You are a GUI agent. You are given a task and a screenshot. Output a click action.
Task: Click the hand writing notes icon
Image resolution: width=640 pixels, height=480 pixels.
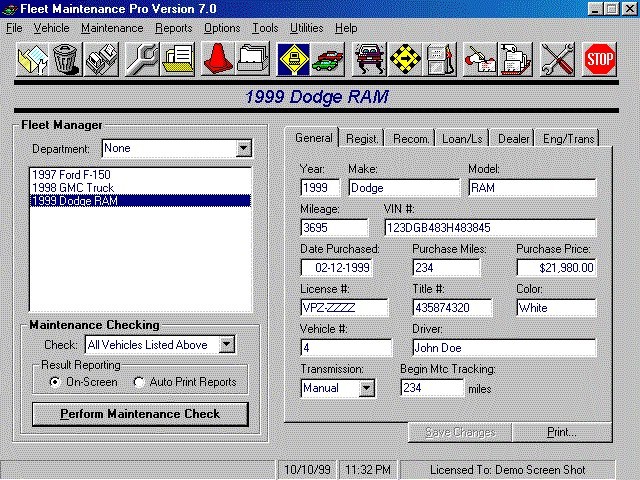[x=480, y=60]
